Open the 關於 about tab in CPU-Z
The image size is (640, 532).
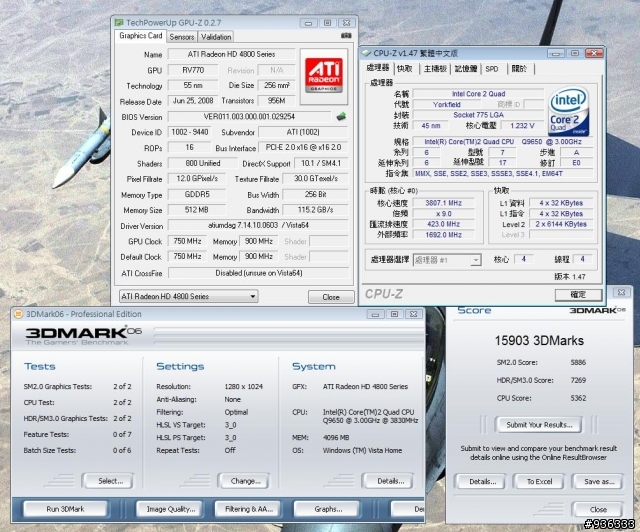tap(519, 69)
